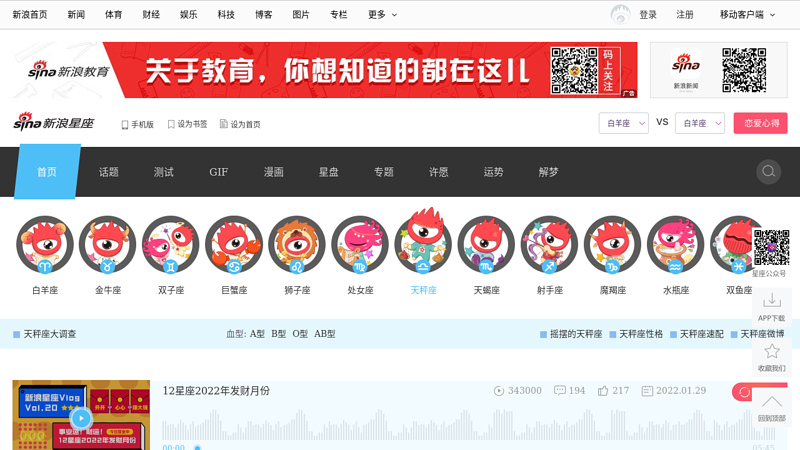Open the Libra 天秤座 zodiac icon
Viewport: 800px width, 450px height.
pyautogui.click(x=423, y=240)
